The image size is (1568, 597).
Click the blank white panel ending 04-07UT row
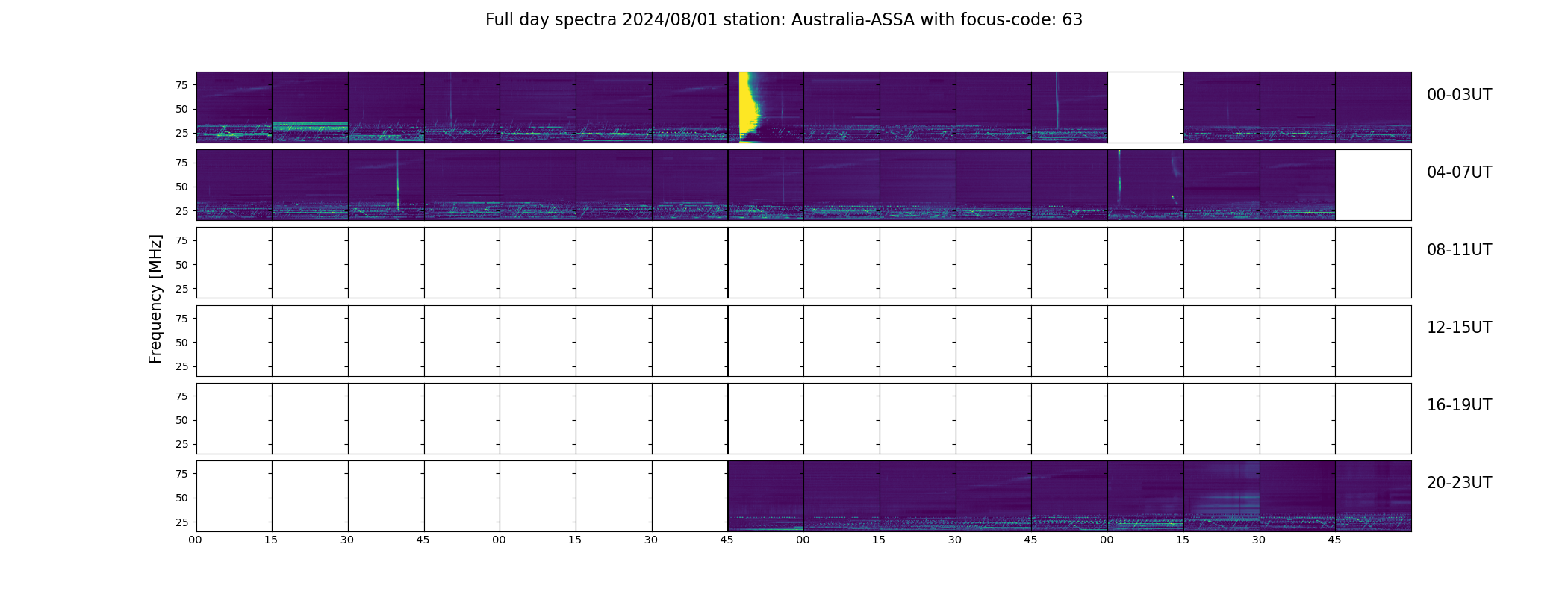(x=1373, y=185)
